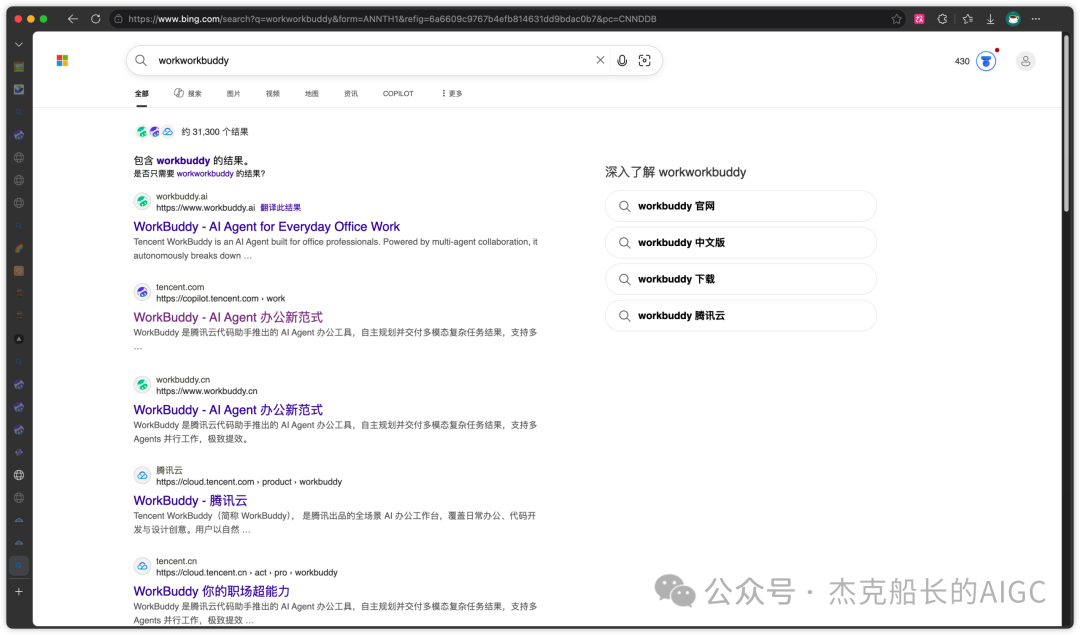The width and height of the screenshot is (1080, 635).
Task: Open 'WorkBuddy - AI Agent for Everyday Office Work' result
Action: point(267,227)
